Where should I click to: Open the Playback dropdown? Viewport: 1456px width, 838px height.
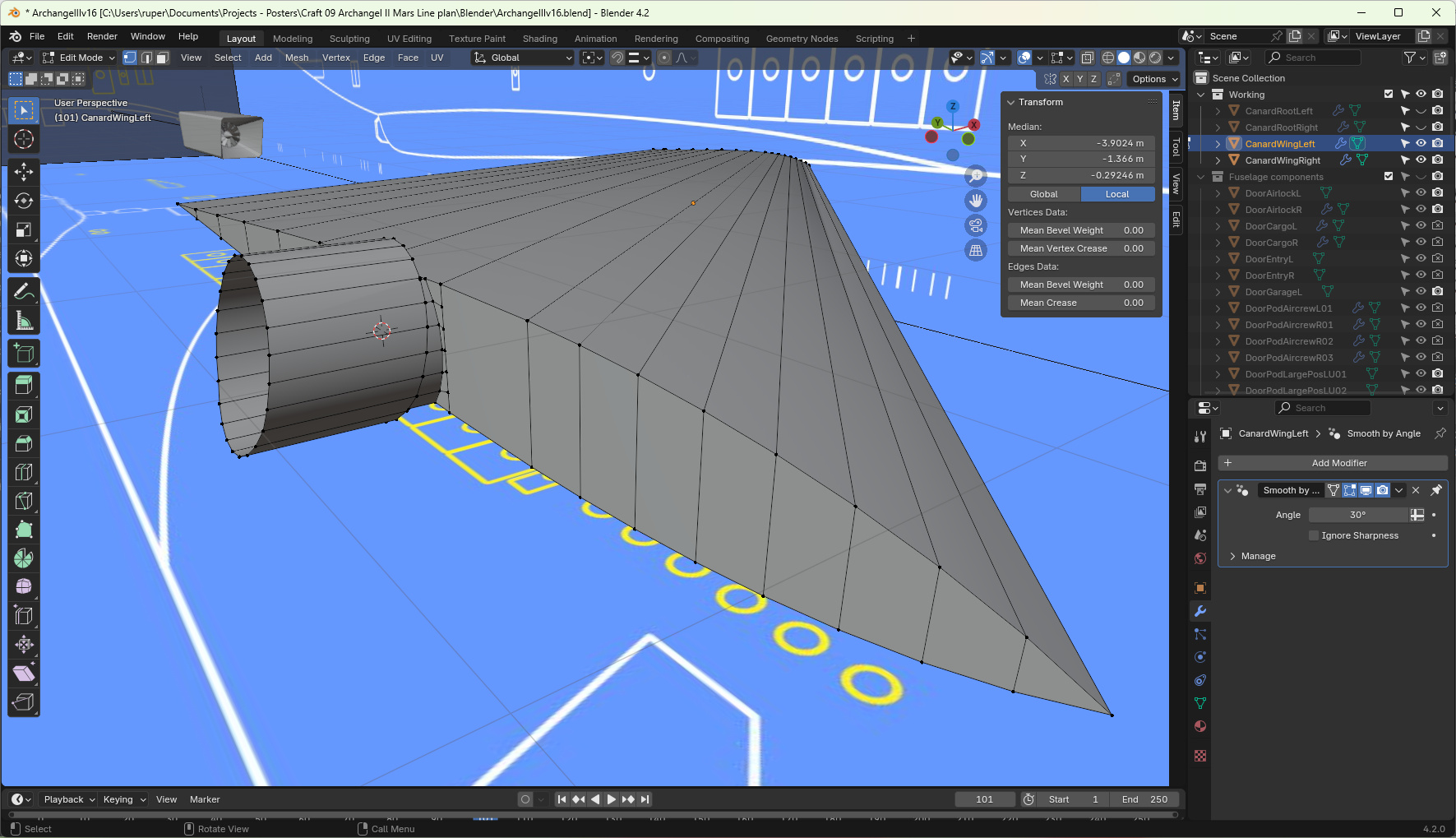(68, 799)
